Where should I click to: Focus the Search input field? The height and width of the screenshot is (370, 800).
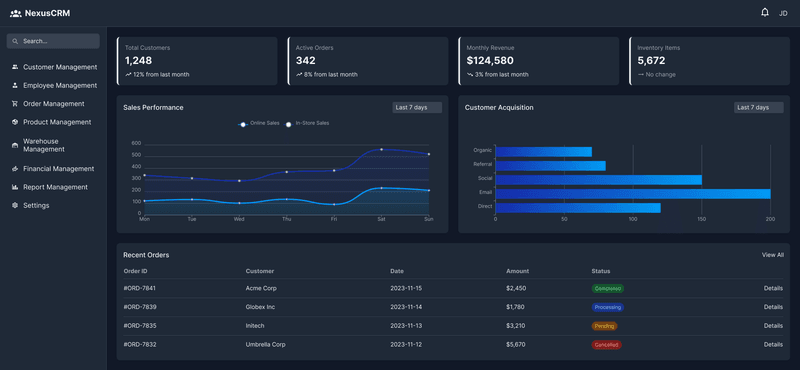pos(53,41)
